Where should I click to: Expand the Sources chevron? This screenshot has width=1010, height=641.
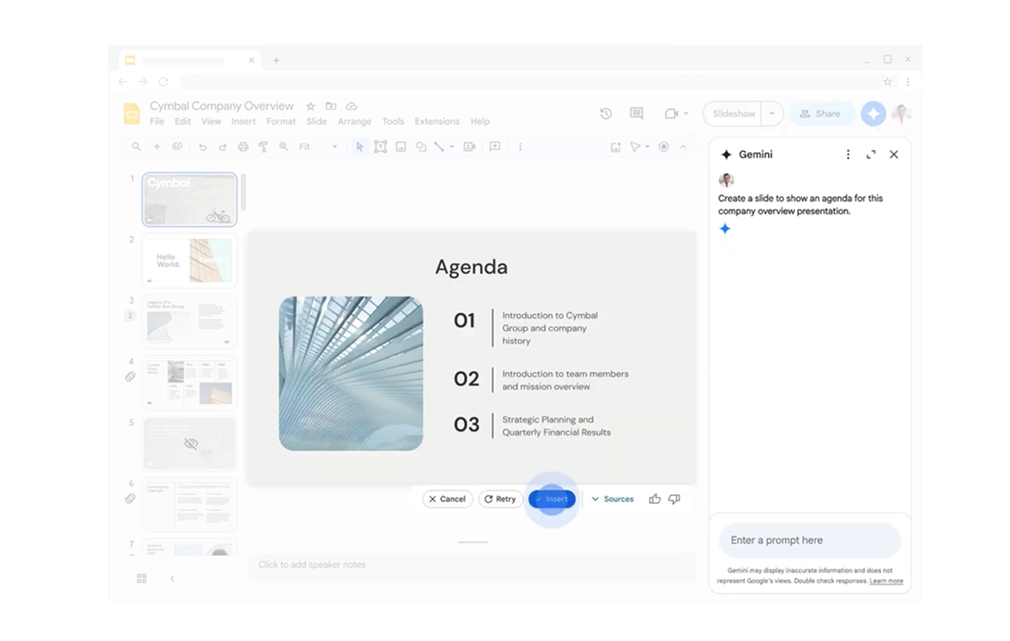[596, 499]
